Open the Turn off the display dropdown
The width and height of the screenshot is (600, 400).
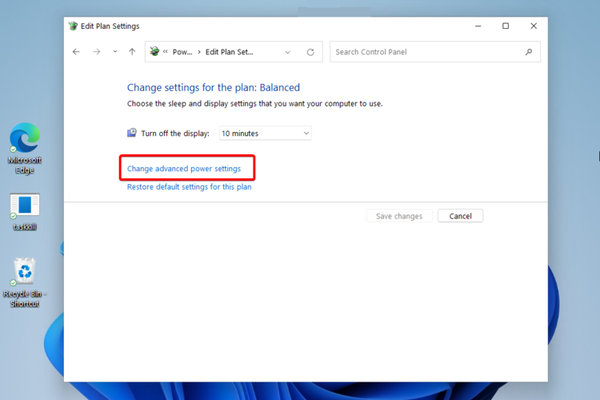[265, 133]
